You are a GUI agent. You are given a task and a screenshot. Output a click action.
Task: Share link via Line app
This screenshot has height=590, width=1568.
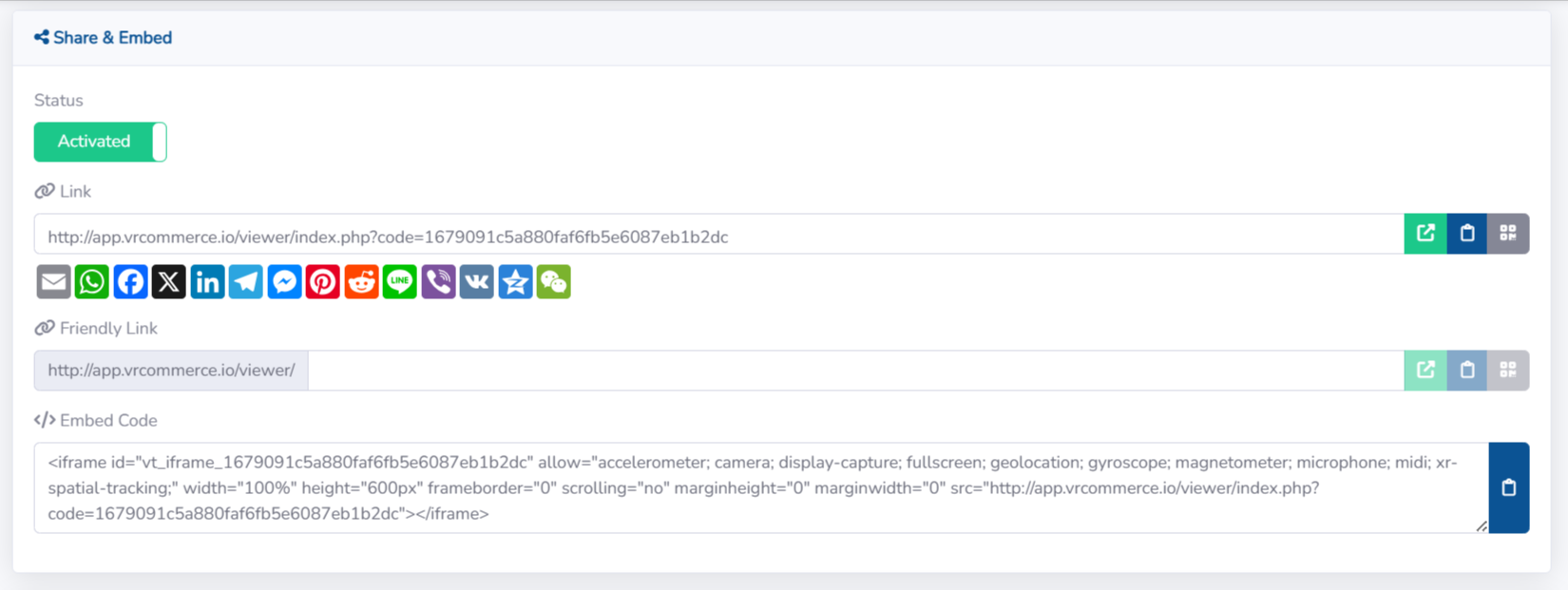pos(400,282)
